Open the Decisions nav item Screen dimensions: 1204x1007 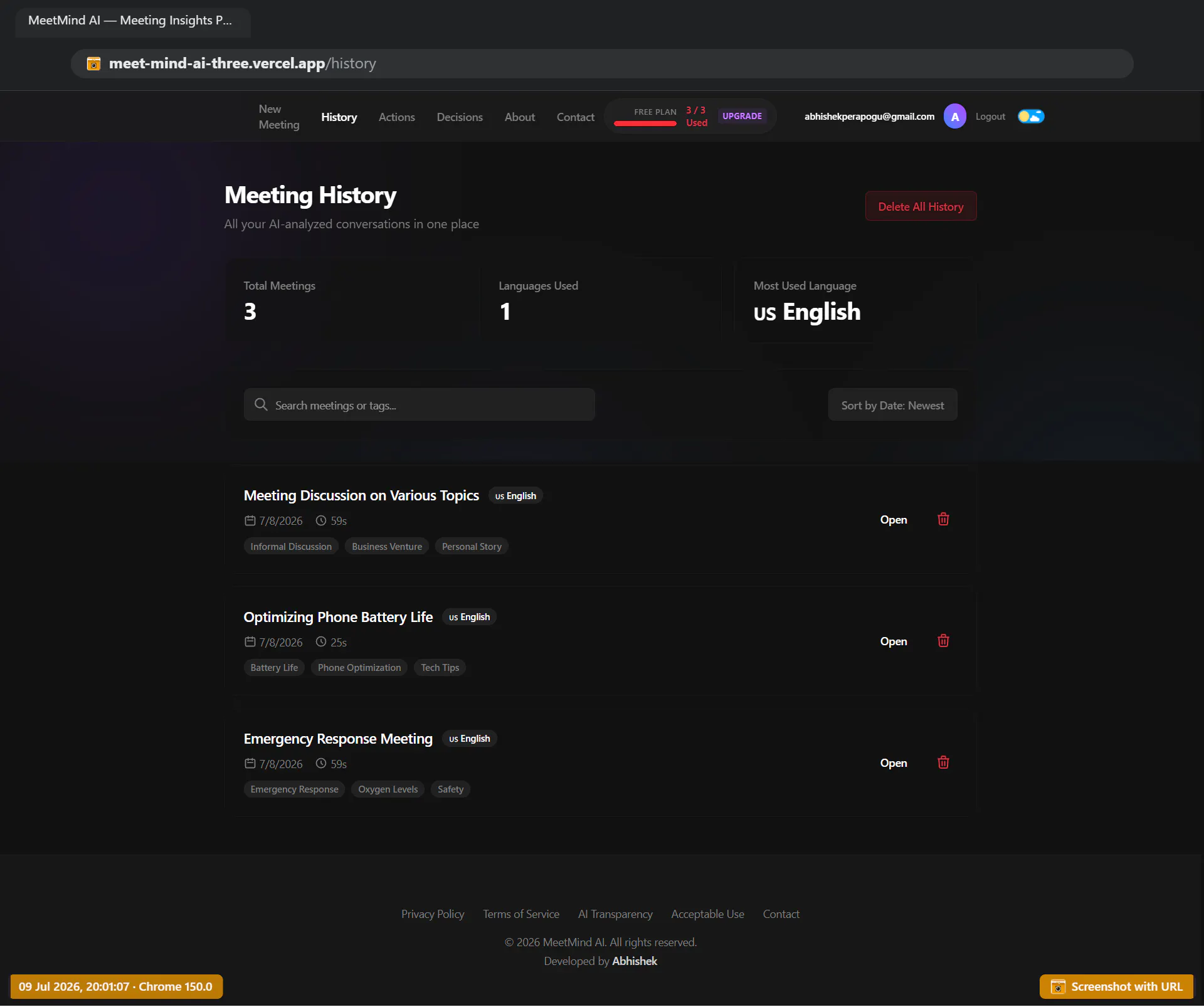(x=460, y=117)
